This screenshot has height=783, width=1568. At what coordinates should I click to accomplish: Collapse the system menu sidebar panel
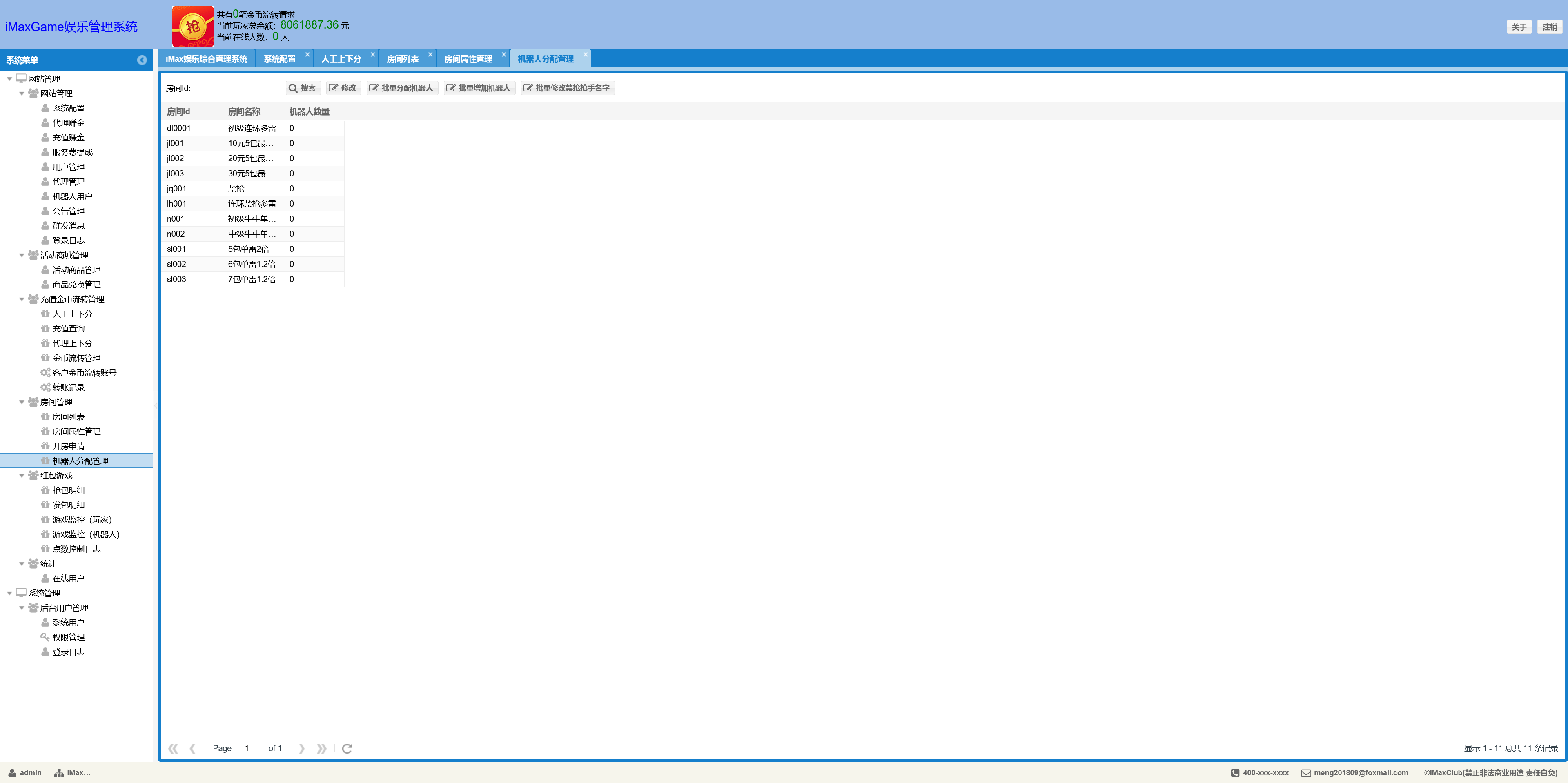coord(142,60)
